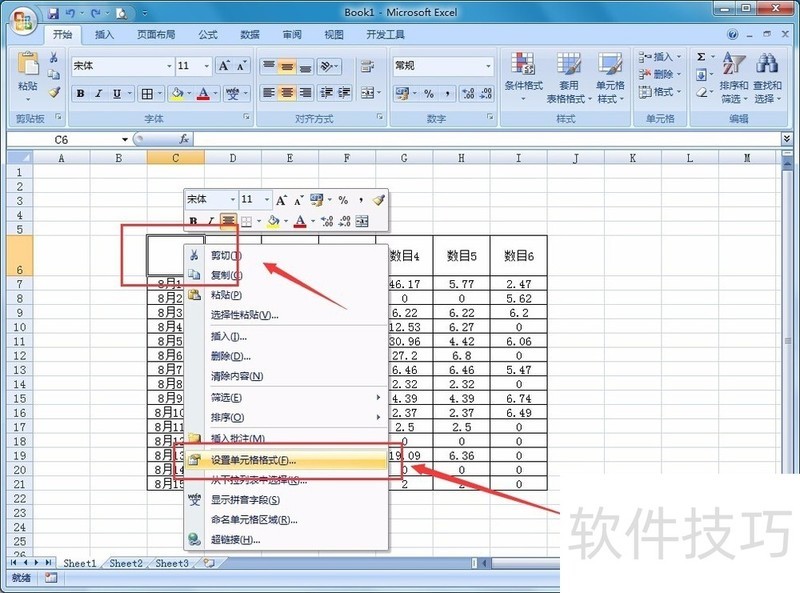800x593 pixels.
Task: Expand the Name Box dropdown
Action: point(124,139)
